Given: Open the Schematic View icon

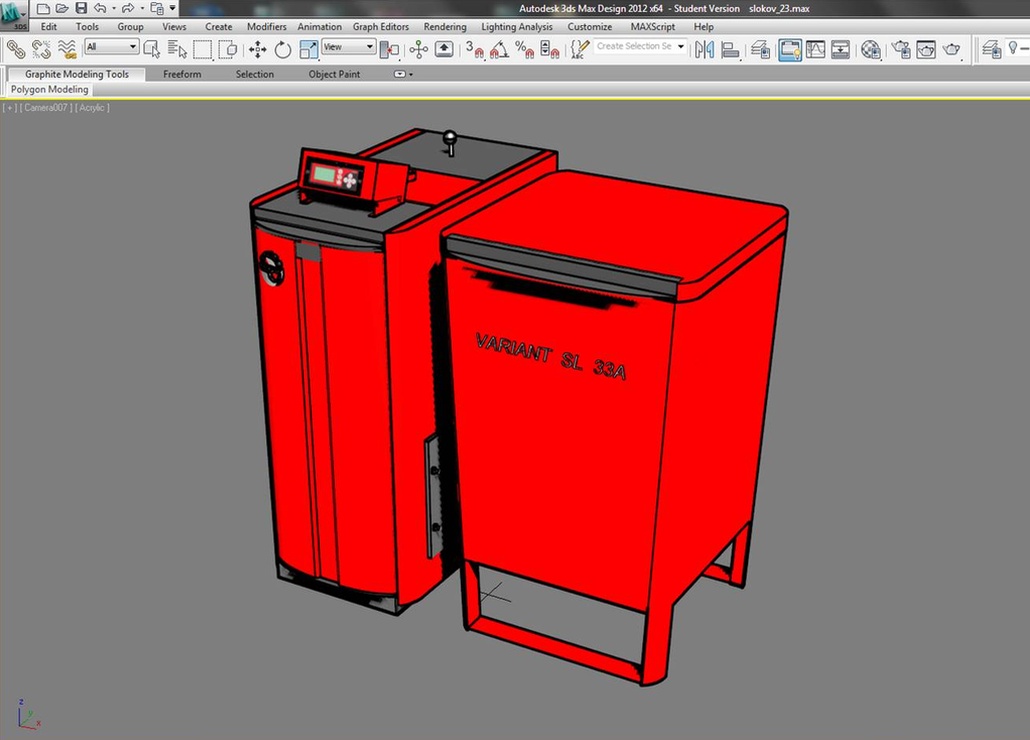Looking at the screenshot, I should coord(840,49).
